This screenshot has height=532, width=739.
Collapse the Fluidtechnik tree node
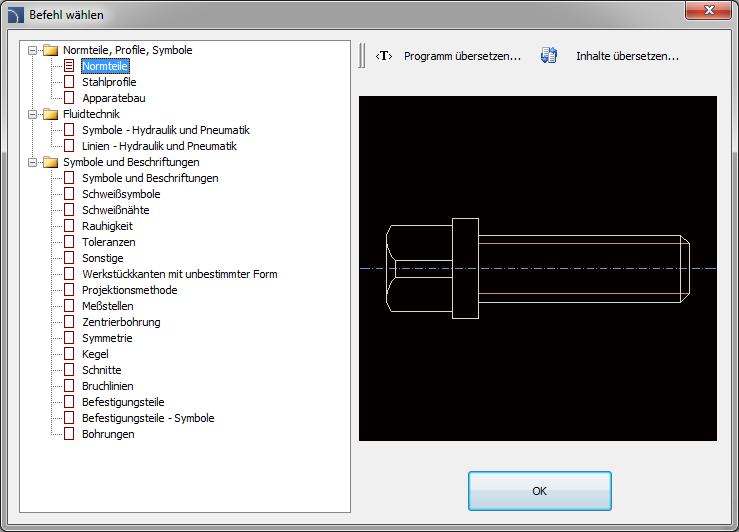click(33, 114)
